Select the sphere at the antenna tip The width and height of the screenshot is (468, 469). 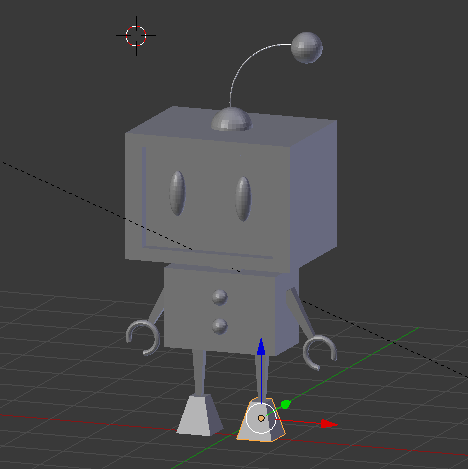[307, 48]
